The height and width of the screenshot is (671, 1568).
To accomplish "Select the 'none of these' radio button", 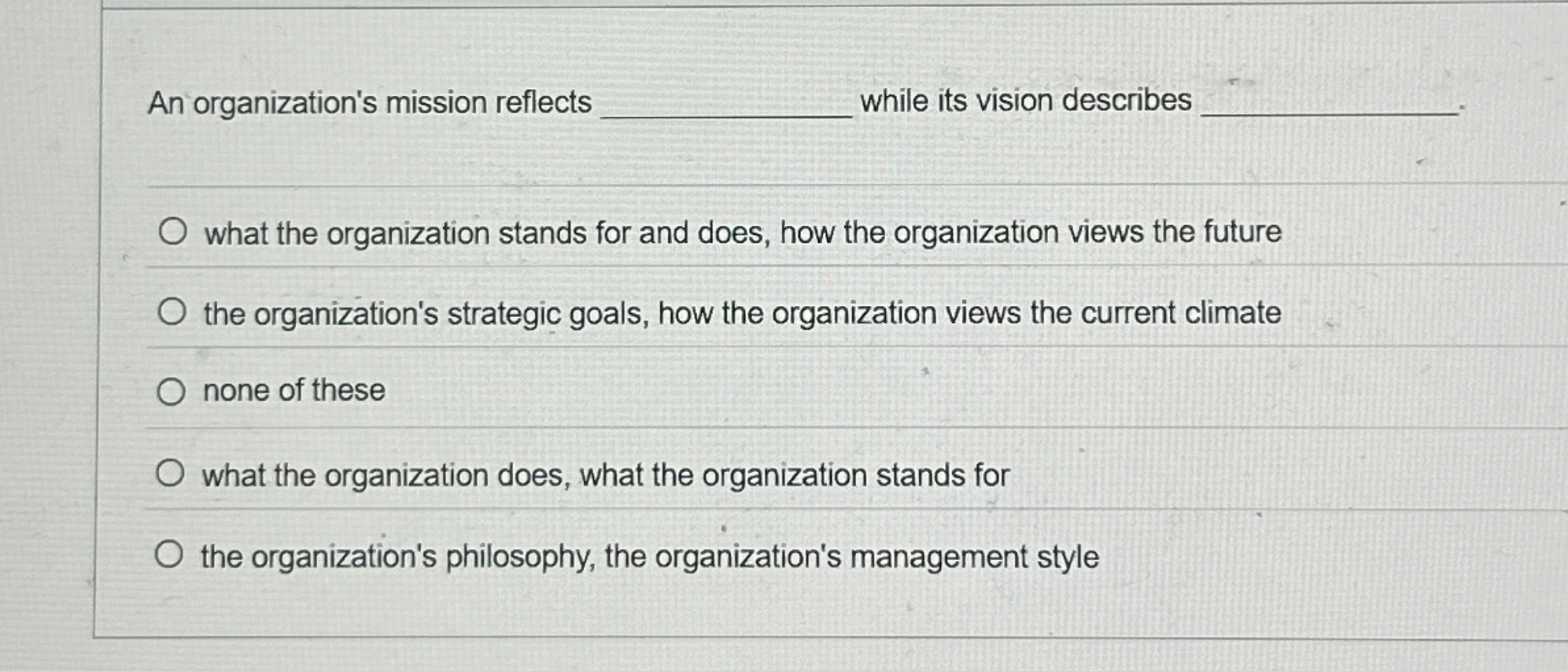I will point(172,392).
